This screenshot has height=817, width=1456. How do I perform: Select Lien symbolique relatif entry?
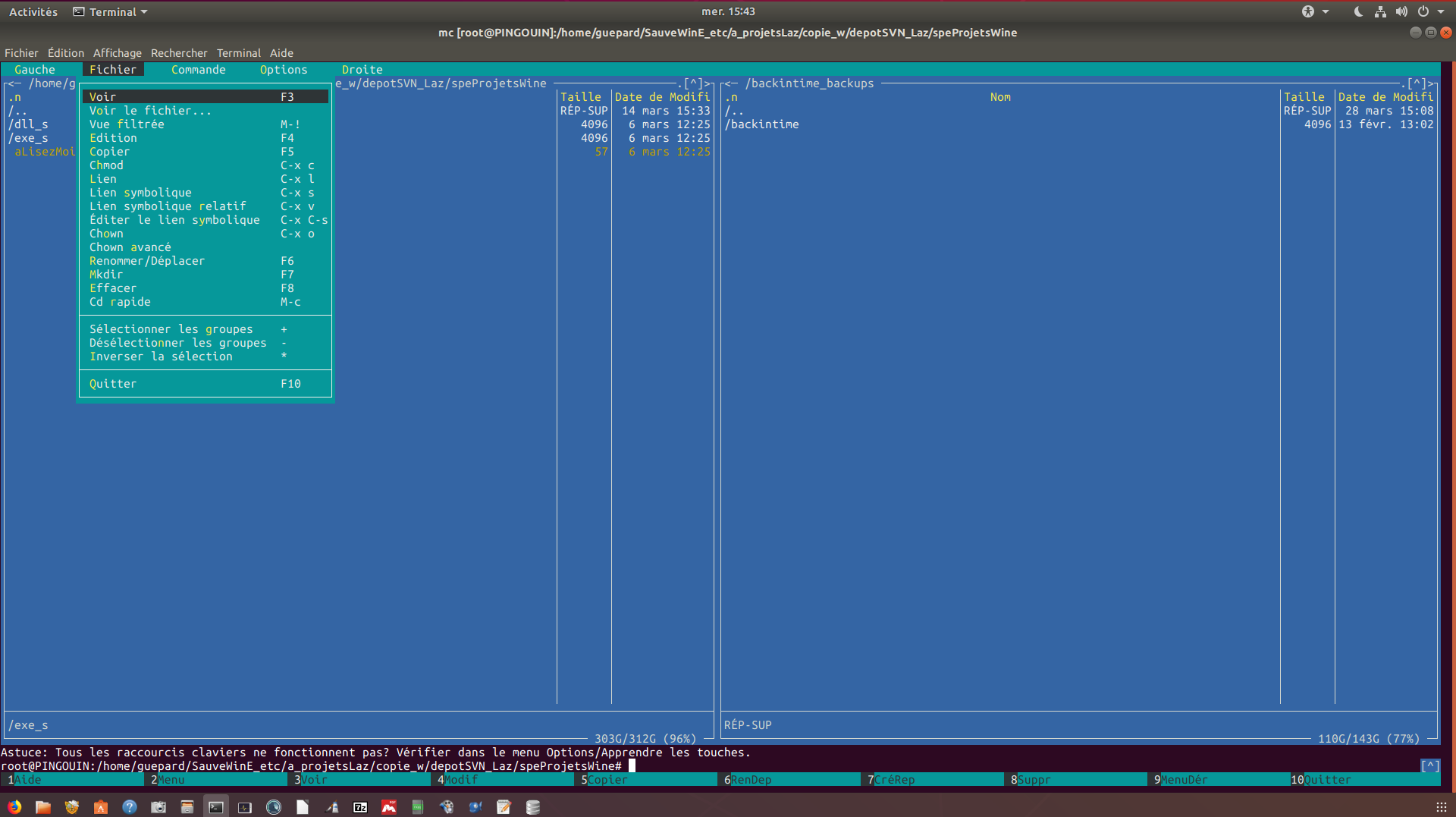click(206, 206)
